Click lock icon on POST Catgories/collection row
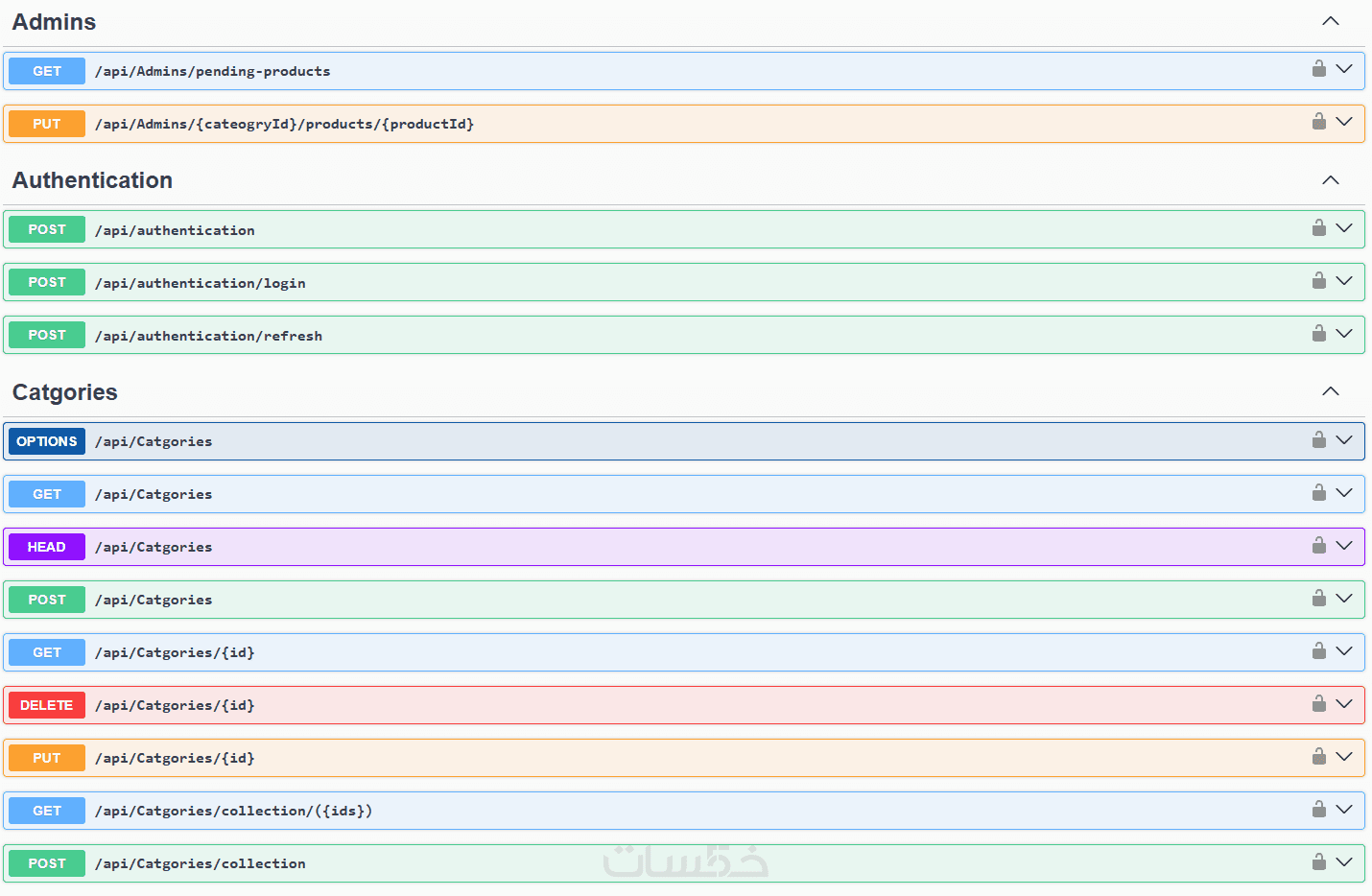1372x896 pixels. tap(1319, 861)
